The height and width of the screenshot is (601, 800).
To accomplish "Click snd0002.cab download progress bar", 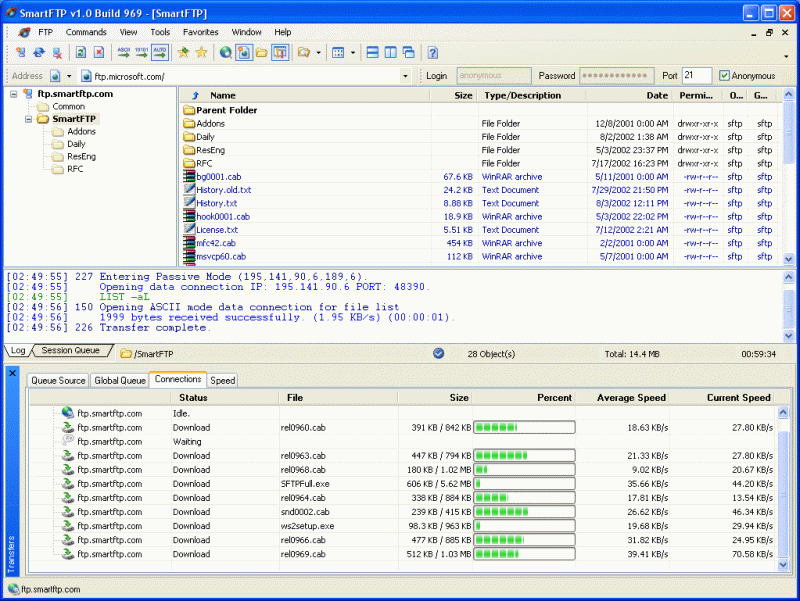I will pos(524,512).
